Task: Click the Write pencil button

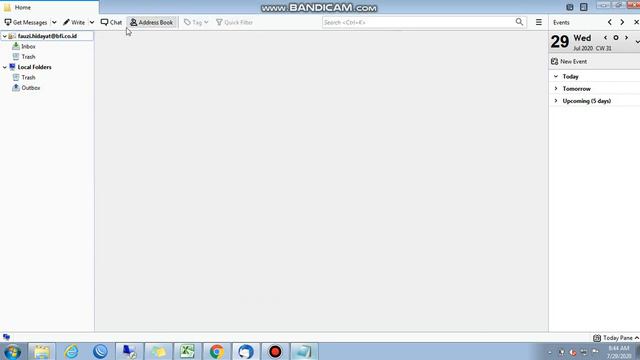Action: (x=74, y=22)
